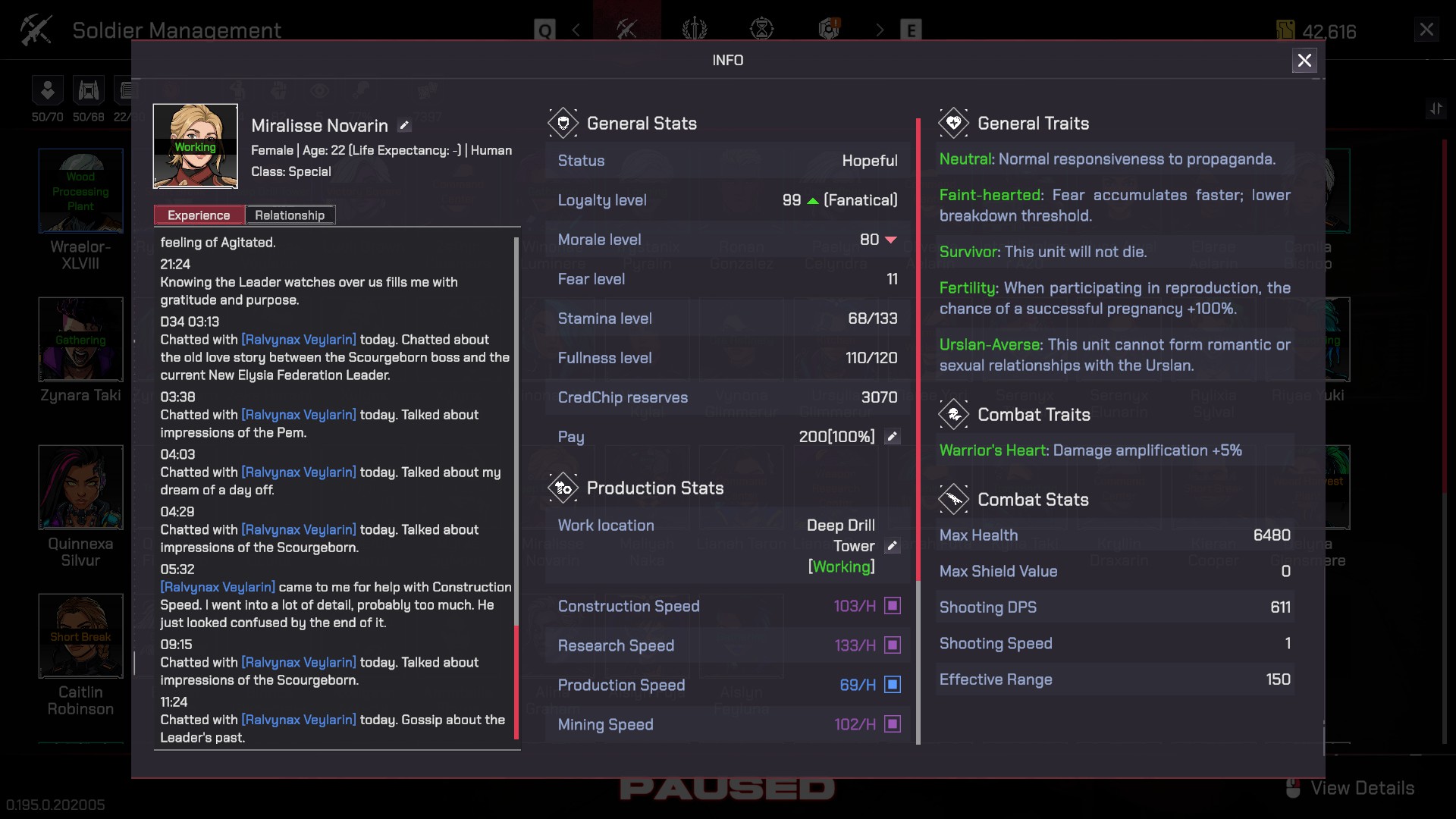Click the CredChip currency icon
This screenshot has width=1456, height=819.
click(1285, 30)
